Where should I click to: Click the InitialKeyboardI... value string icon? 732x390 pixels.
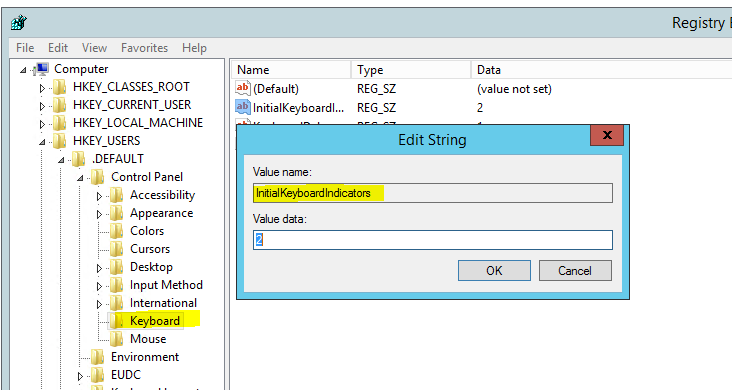pos(243,107)
